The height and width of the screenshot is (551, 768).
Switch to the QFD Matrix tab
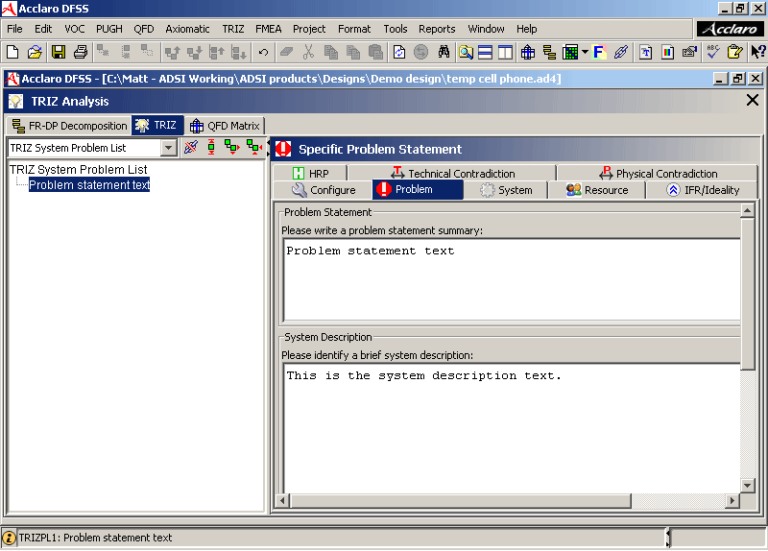[x=225, y=126]
